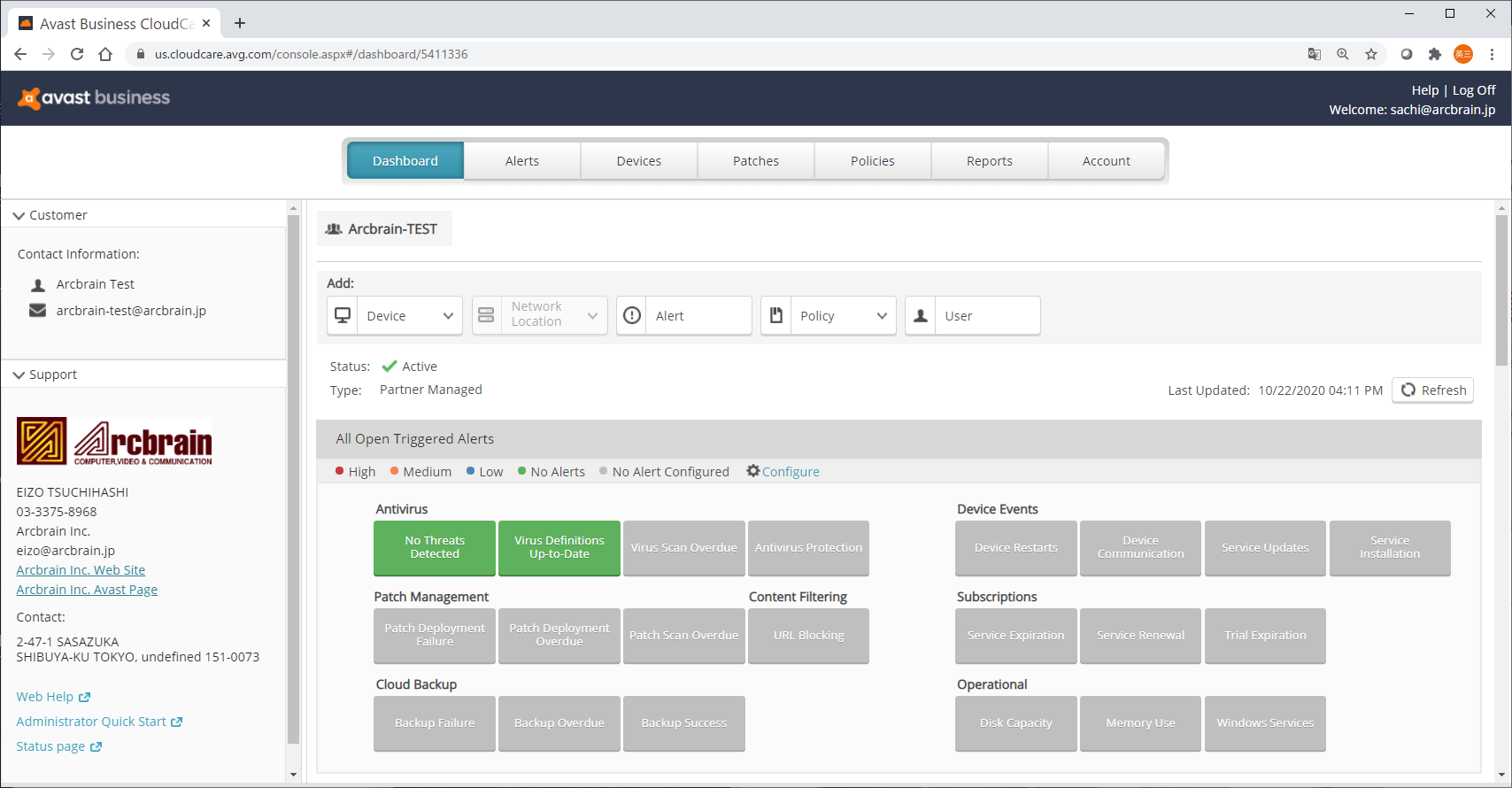Open the Chrome three-dot menu

click(x=1492, y=54)
